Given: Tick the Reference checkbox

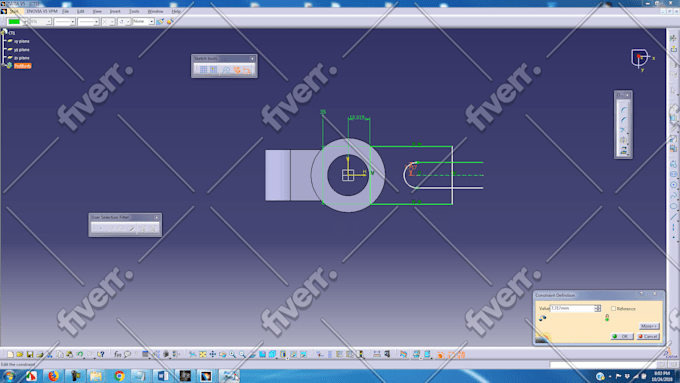Looking at the screenshot, I should 613,308.
